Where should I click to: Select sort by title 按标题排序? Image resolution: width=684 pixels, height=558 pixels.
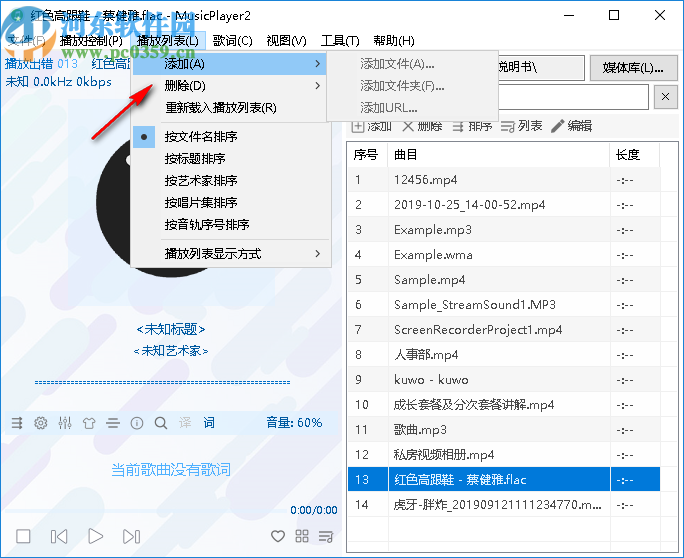point(229,158)
